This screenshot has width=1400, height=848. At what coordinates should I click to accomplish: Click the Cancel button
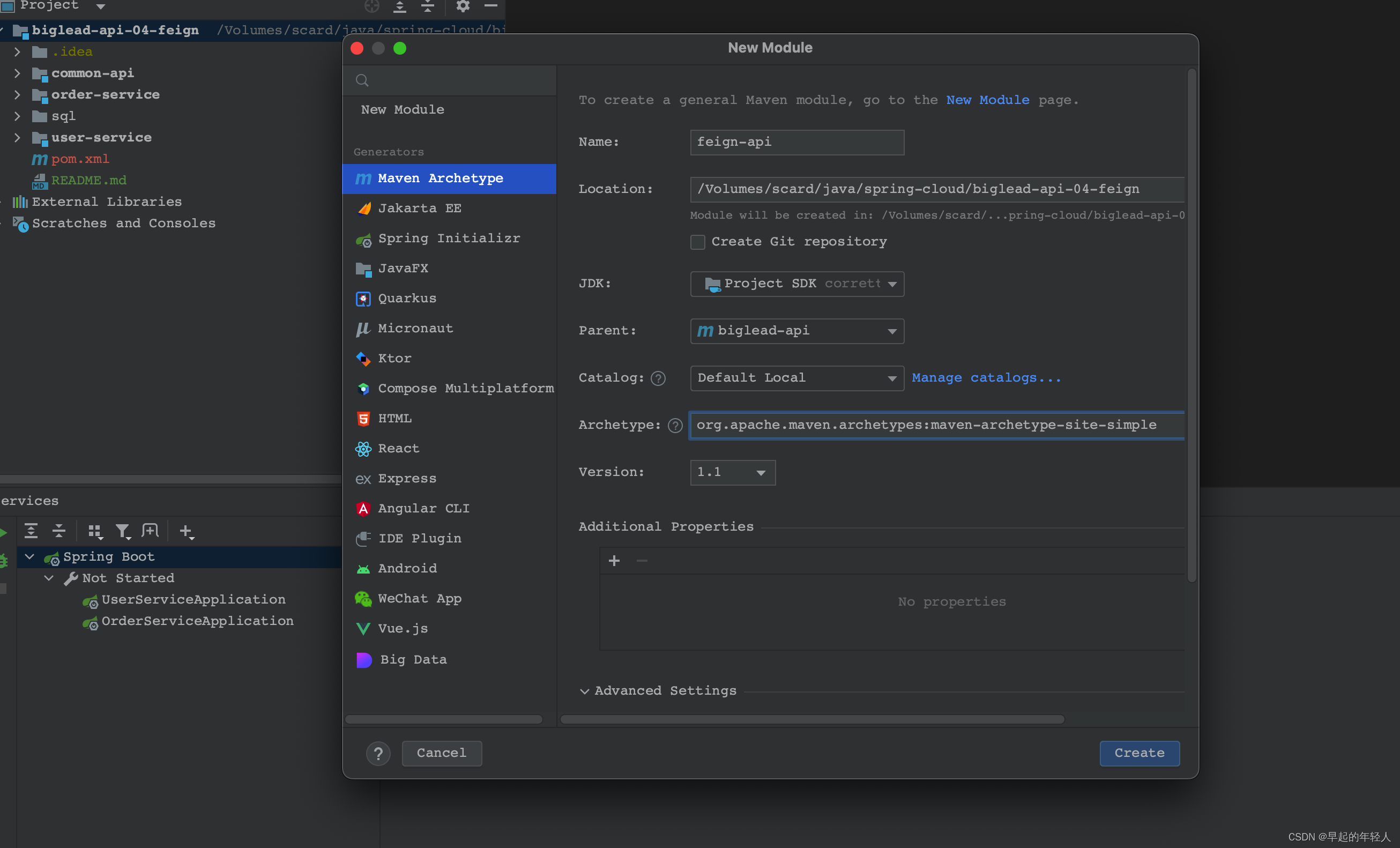point(442,754)
